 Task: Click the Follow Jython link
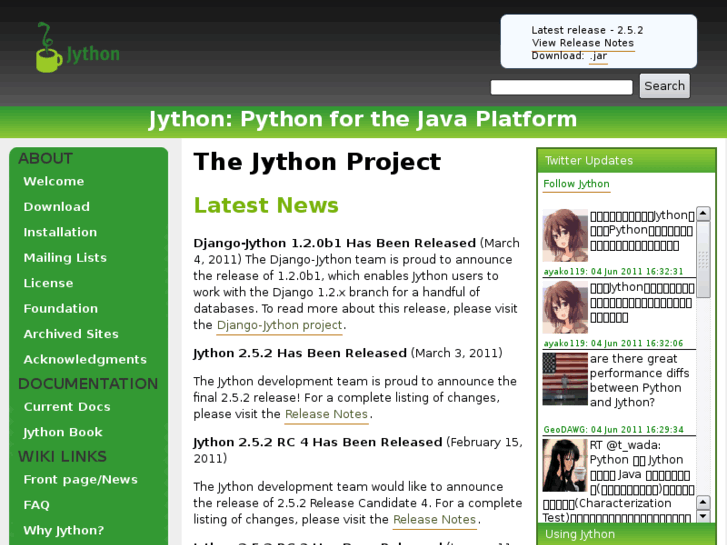576,184
